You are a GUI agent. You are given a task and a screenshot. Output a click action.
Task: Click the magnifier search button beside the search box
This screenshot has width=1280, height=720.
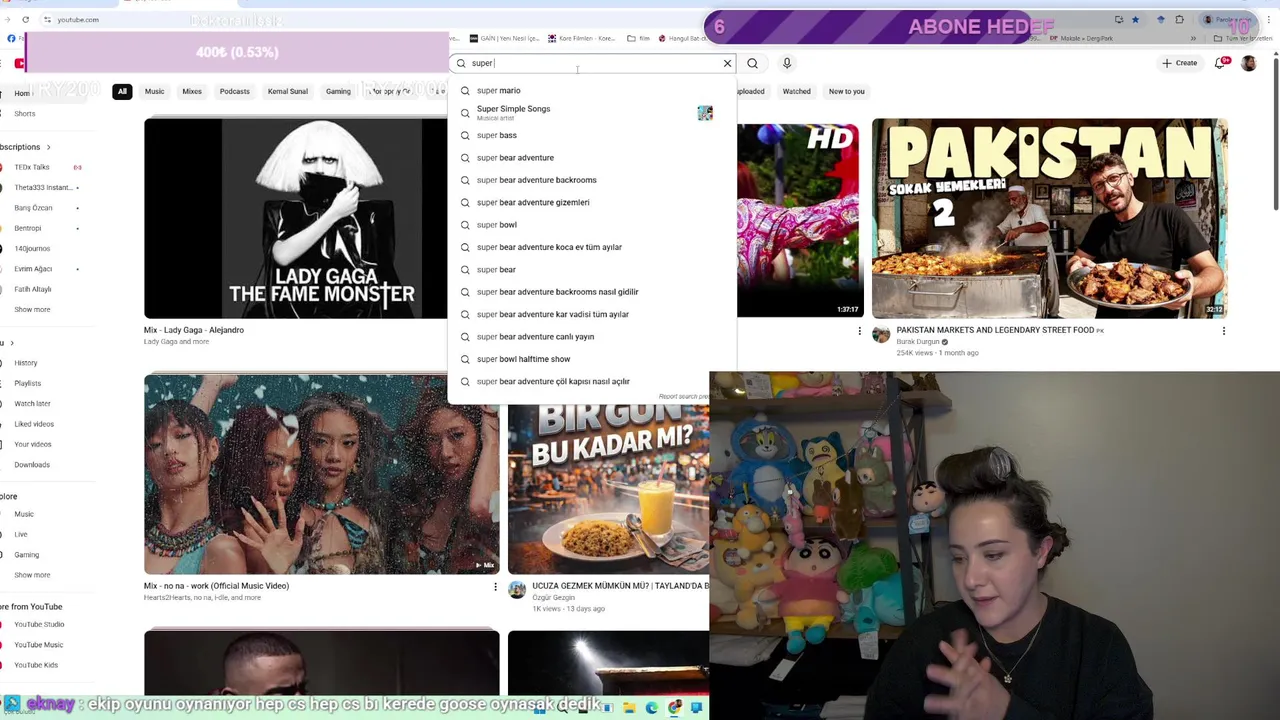click(x=752, y=63)
